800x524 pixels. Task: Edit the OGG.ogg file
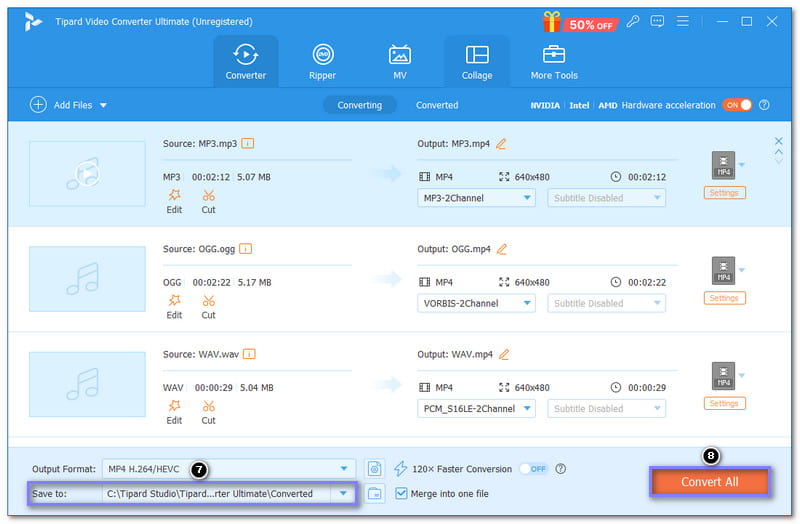tap(174, 308)
